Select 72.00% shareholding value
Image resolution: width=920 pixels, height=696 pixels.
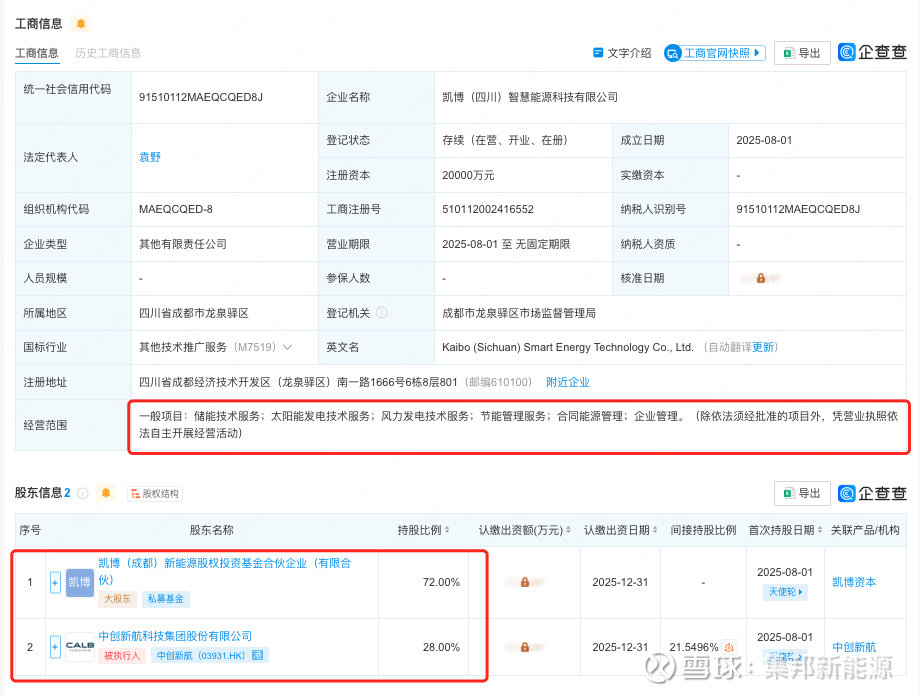441,582
